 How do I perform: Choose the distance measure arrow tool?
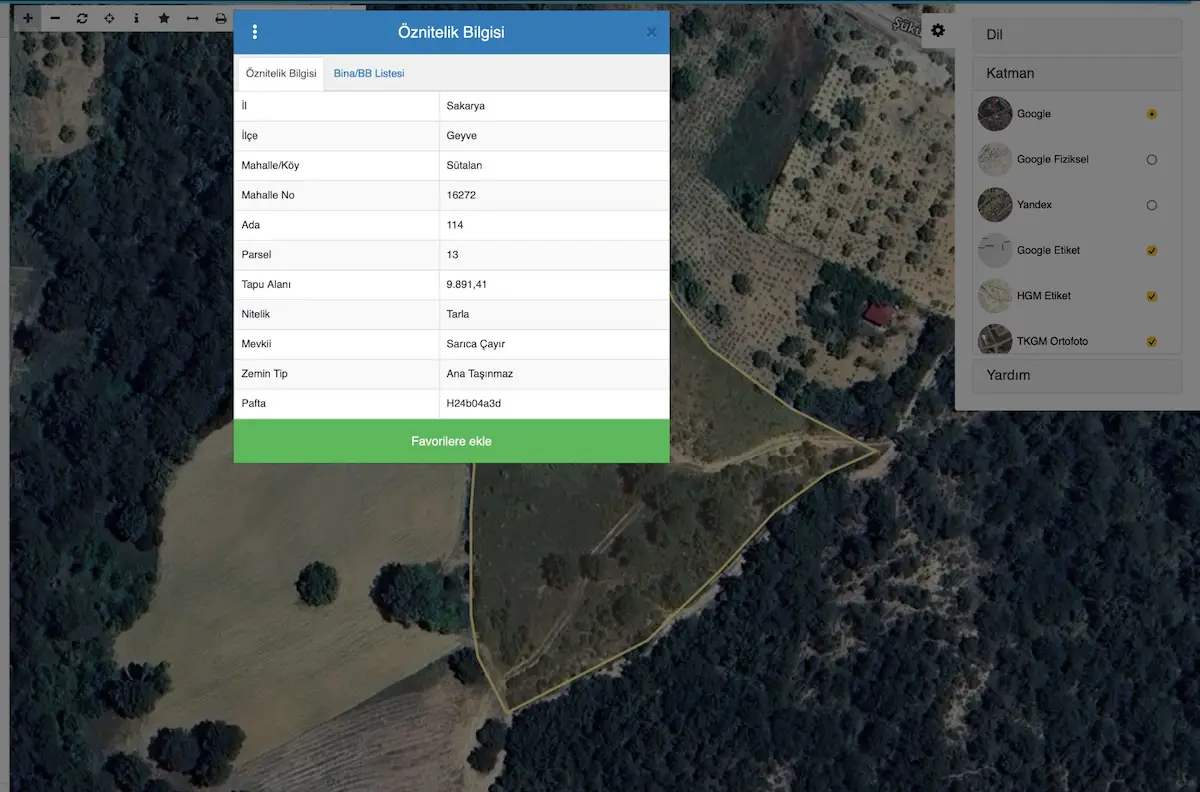pyautogui.click(x=192, y=18)
